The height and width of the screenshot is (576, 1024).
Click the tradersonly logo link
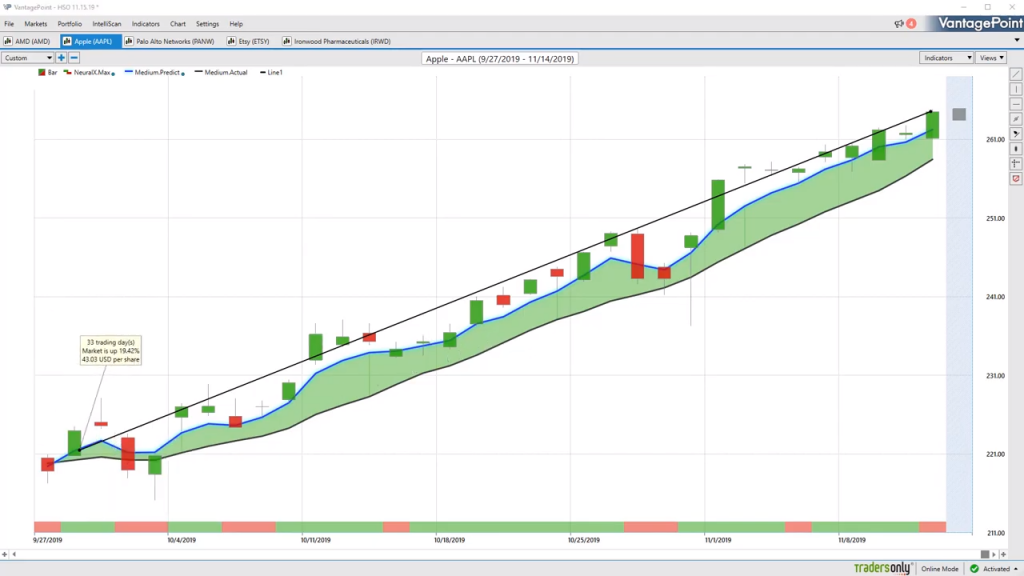click(883, 568)
